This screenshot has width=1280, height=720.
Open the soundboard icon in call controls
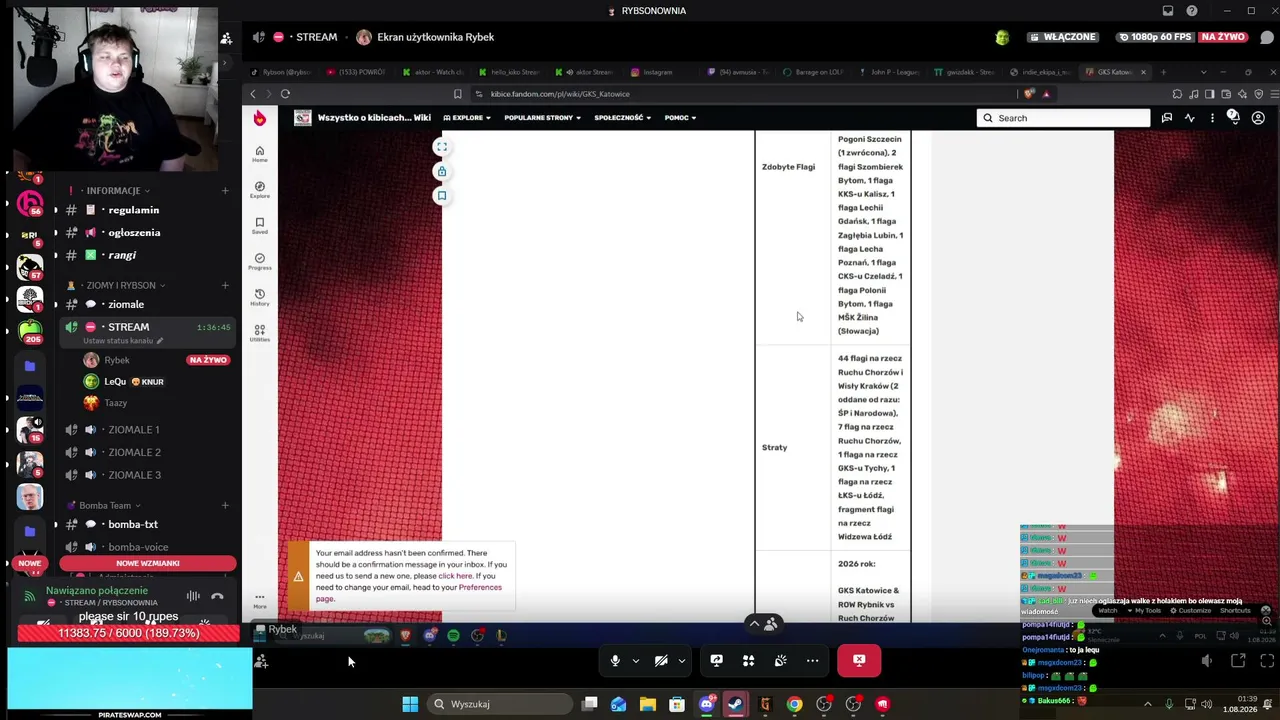[780, 661]
